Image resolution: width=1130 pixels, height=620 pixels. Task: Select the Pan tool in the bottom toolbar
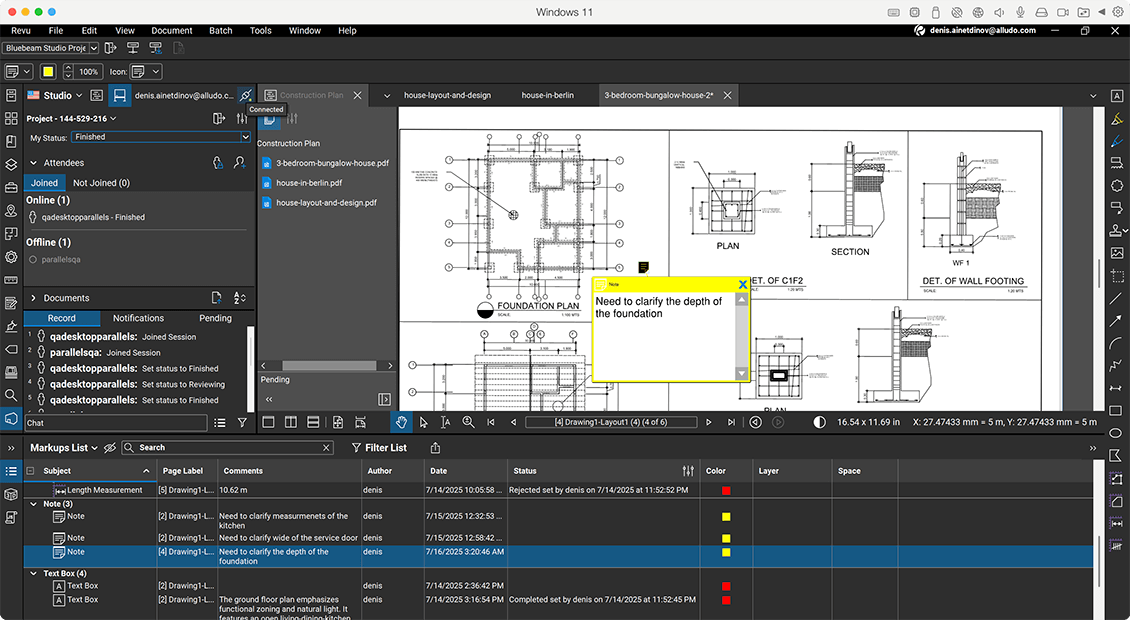tap(401, 421)
